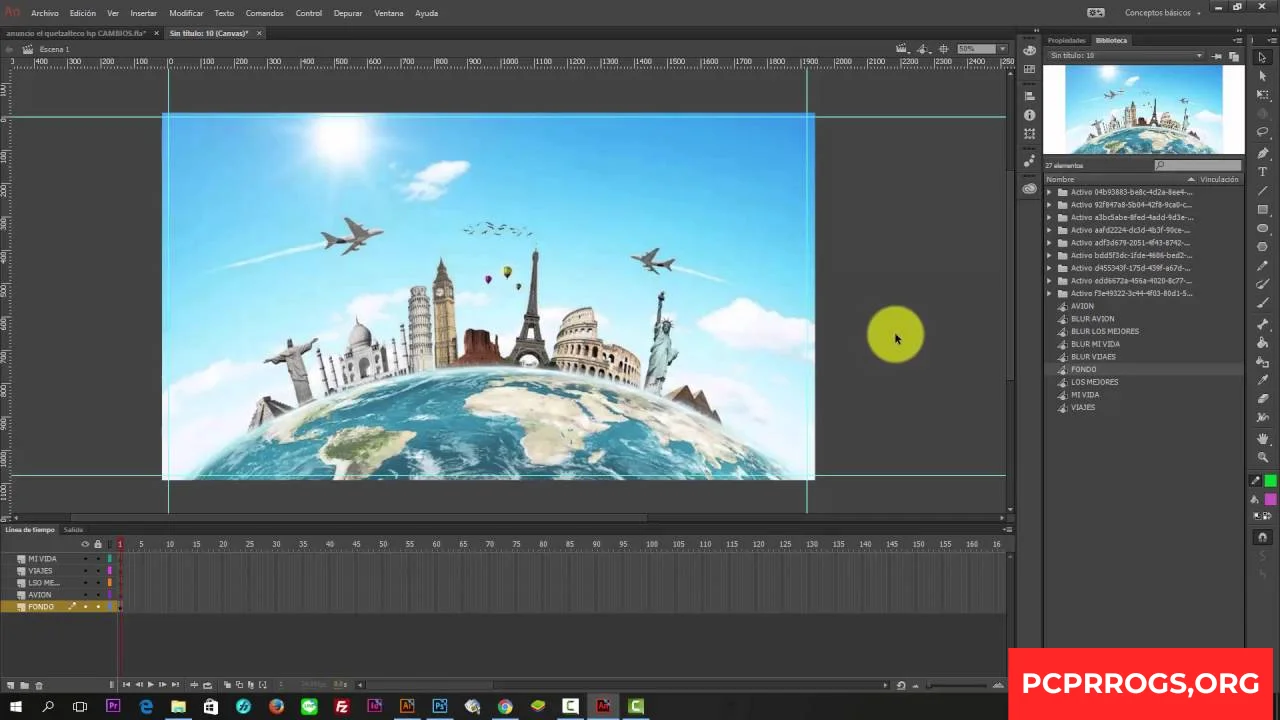1280x720 pixels.
Task: Open the Archivo menu
Action: coord(44,13)
